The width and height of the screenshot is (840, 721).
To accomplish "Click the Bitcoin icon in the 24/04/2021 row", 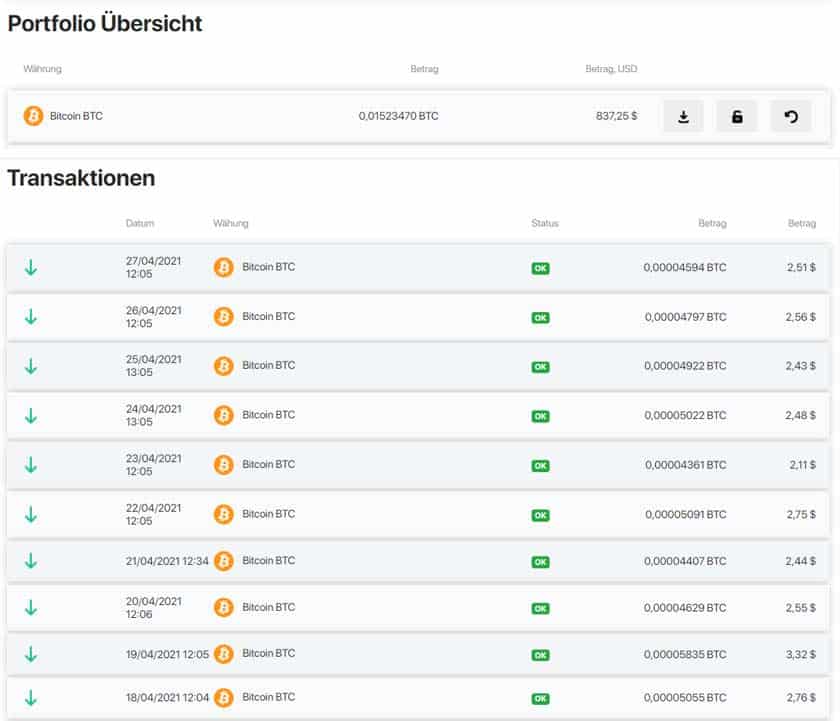I will click(223, 415).
